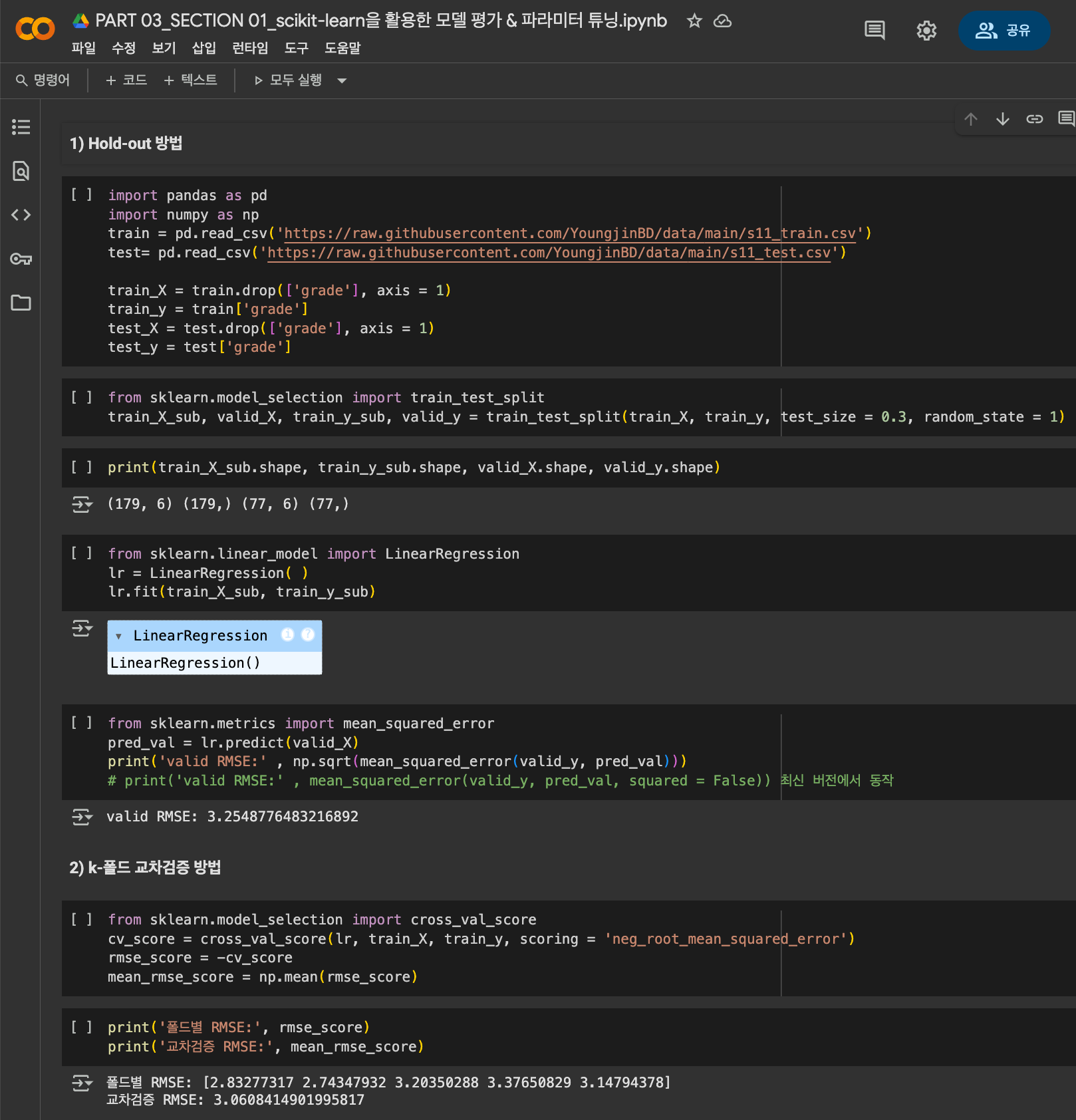The image size is (1076, 1120).
Task: Open the files folder sidebar icon
Action: (21, 303)
